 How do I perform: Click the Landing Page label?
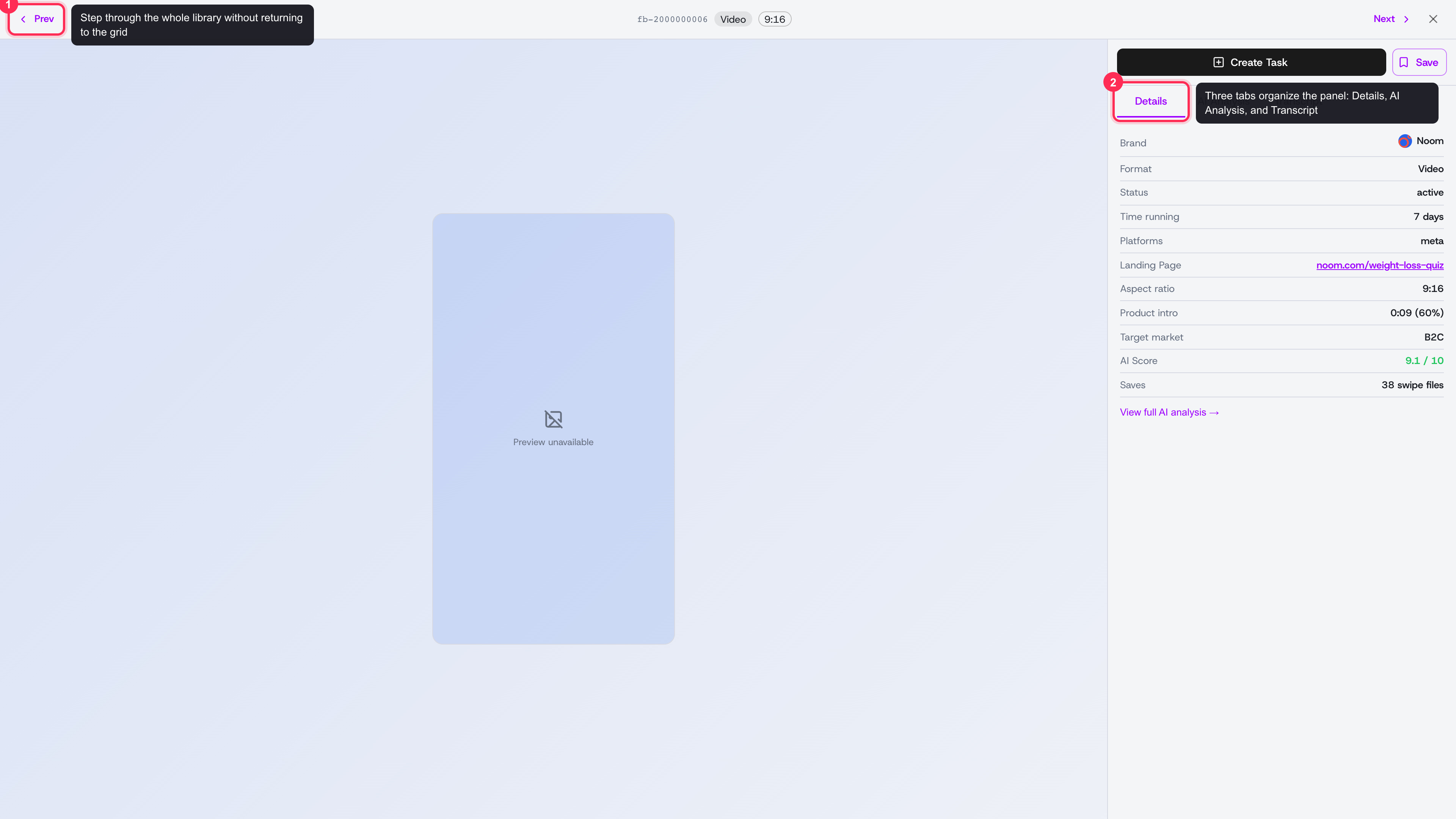click(x=1150, y=265)
